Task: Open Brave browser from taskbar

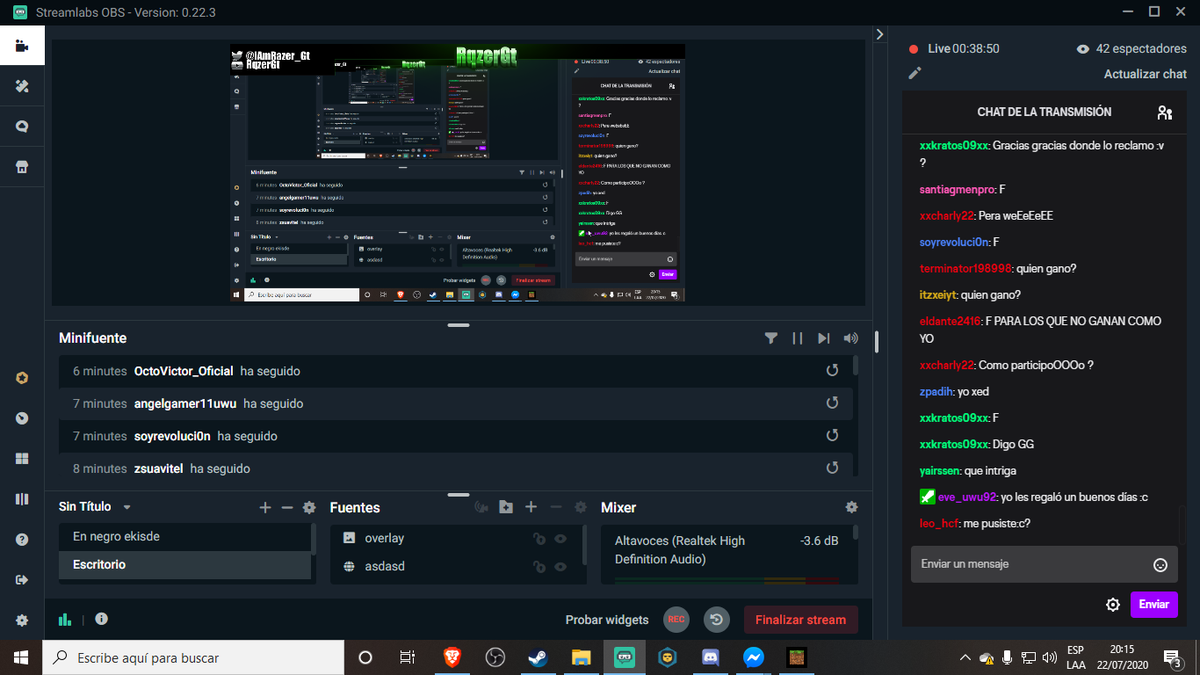Action: [x=454, y=658]
